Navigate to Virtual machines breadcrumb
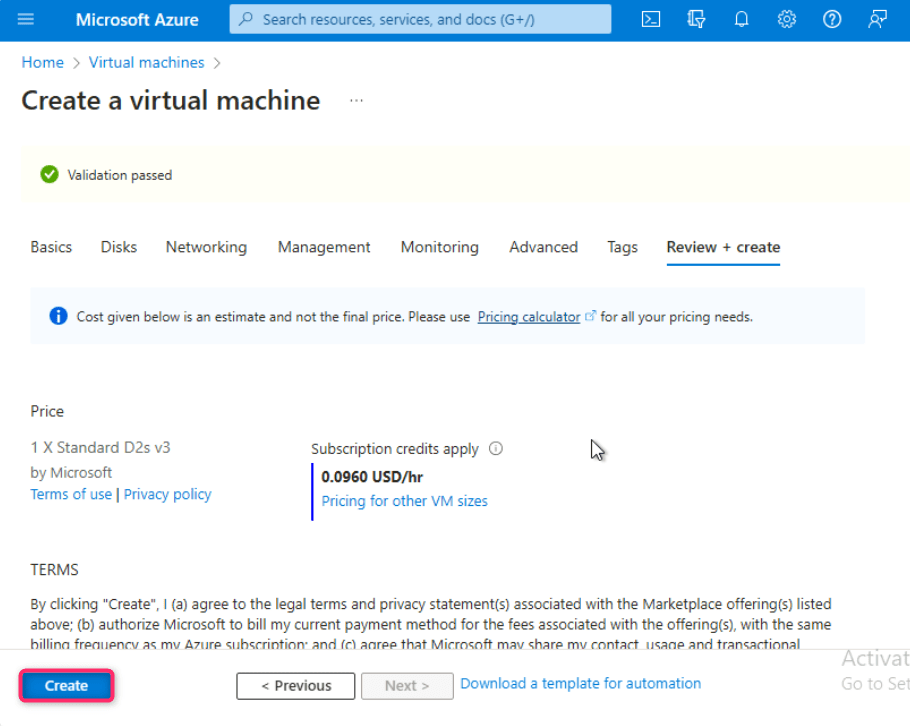 (x=146, y=62)
